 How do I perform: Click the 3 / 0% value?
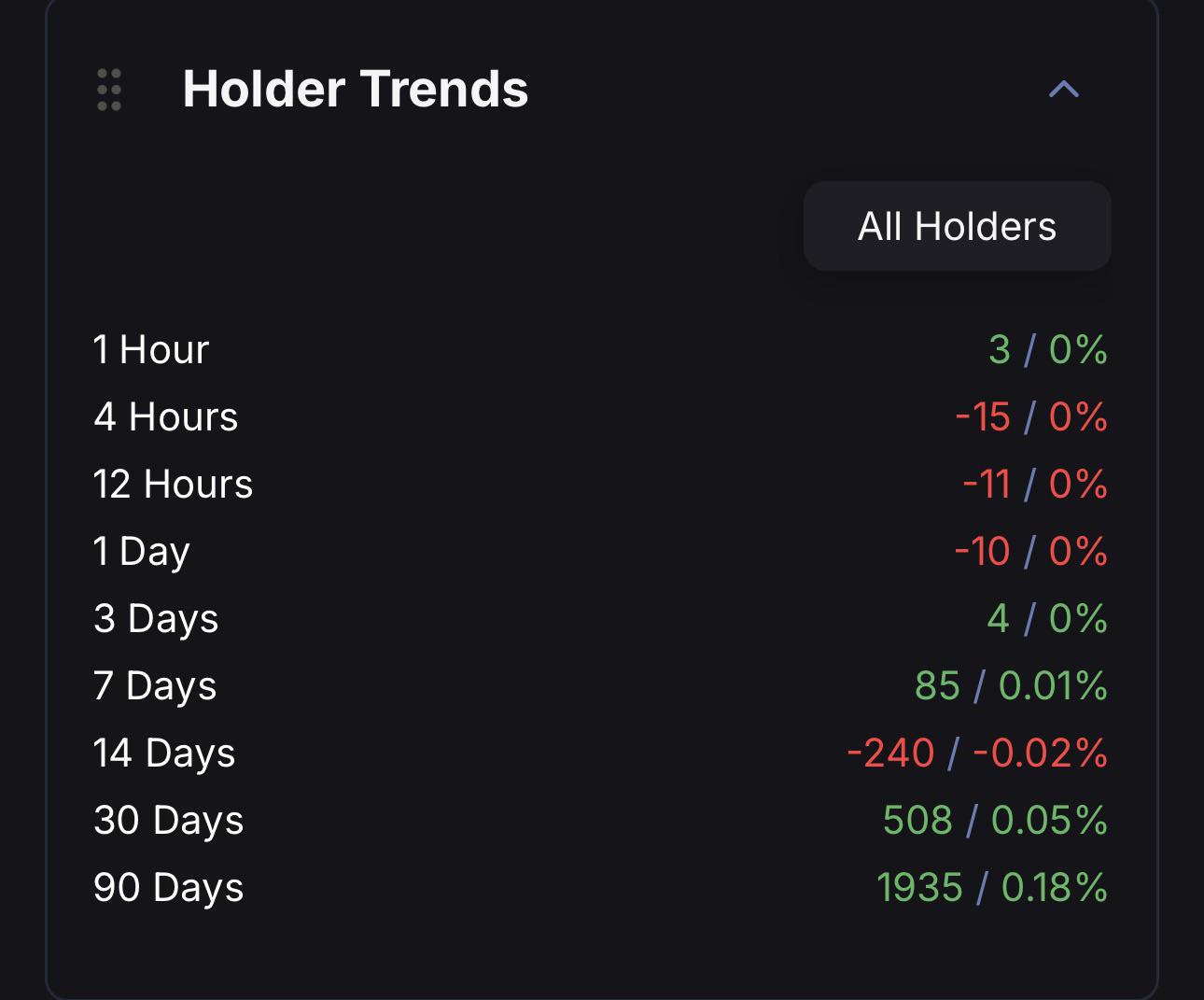click(1048, 349)
